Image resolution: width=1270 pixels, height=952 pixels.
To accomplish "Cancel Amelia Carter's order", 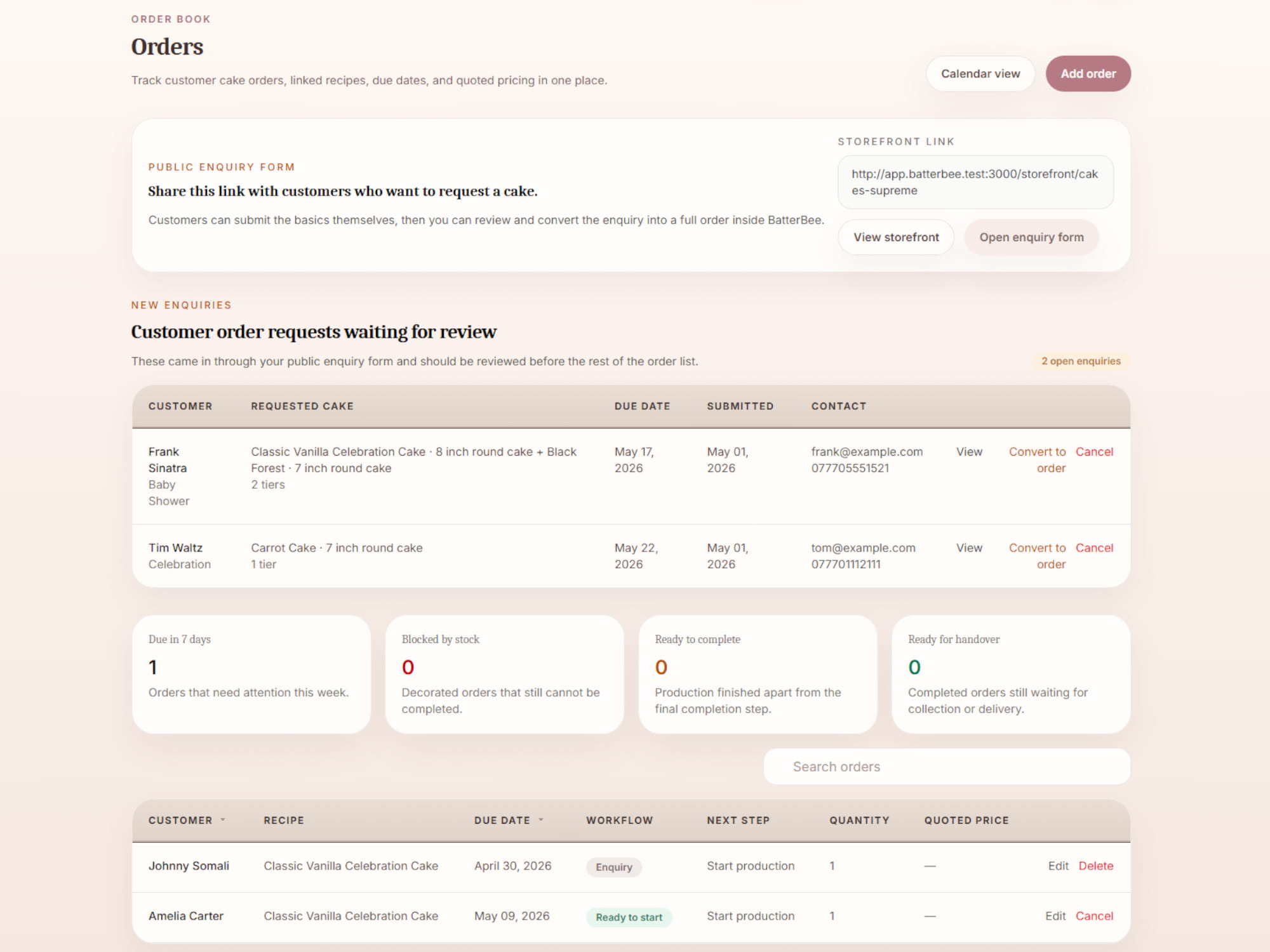I will (x=1094, y=916).
